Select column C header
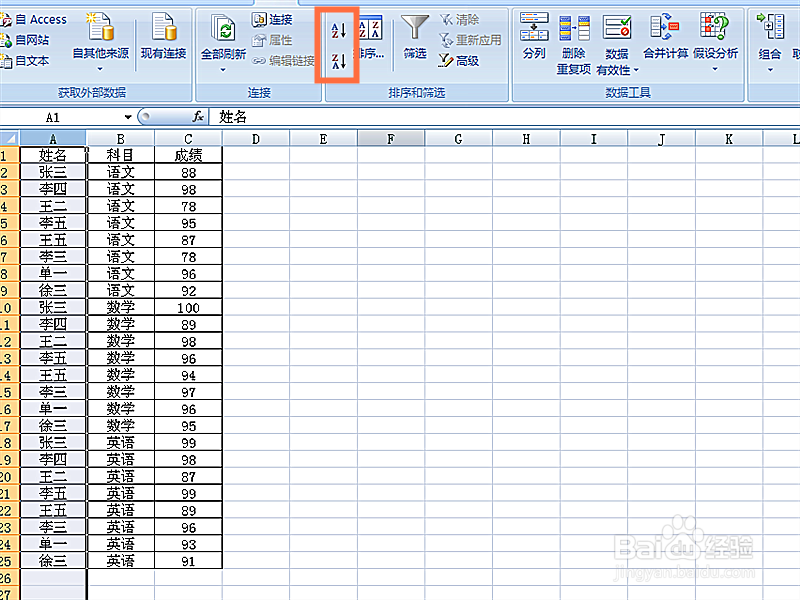 point(188,138)
